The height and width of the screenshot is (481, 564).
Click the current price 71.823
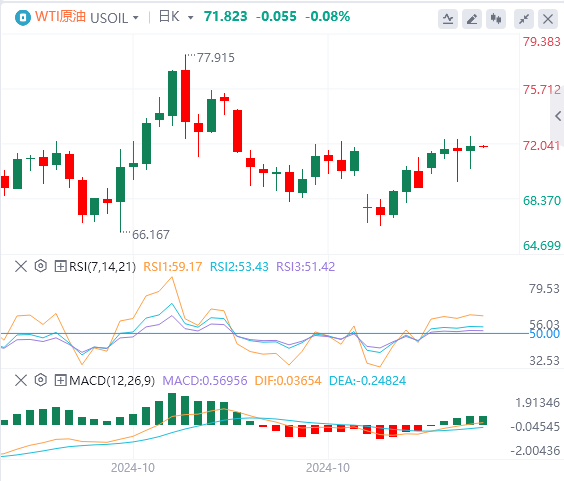(226, 16)
